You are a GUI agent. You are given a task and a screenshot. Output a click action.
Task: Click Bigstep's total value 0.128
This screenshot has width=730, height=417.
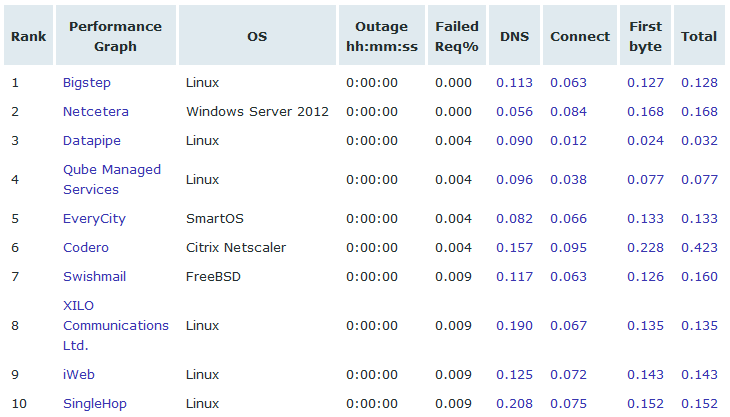[x=699, y=83]
